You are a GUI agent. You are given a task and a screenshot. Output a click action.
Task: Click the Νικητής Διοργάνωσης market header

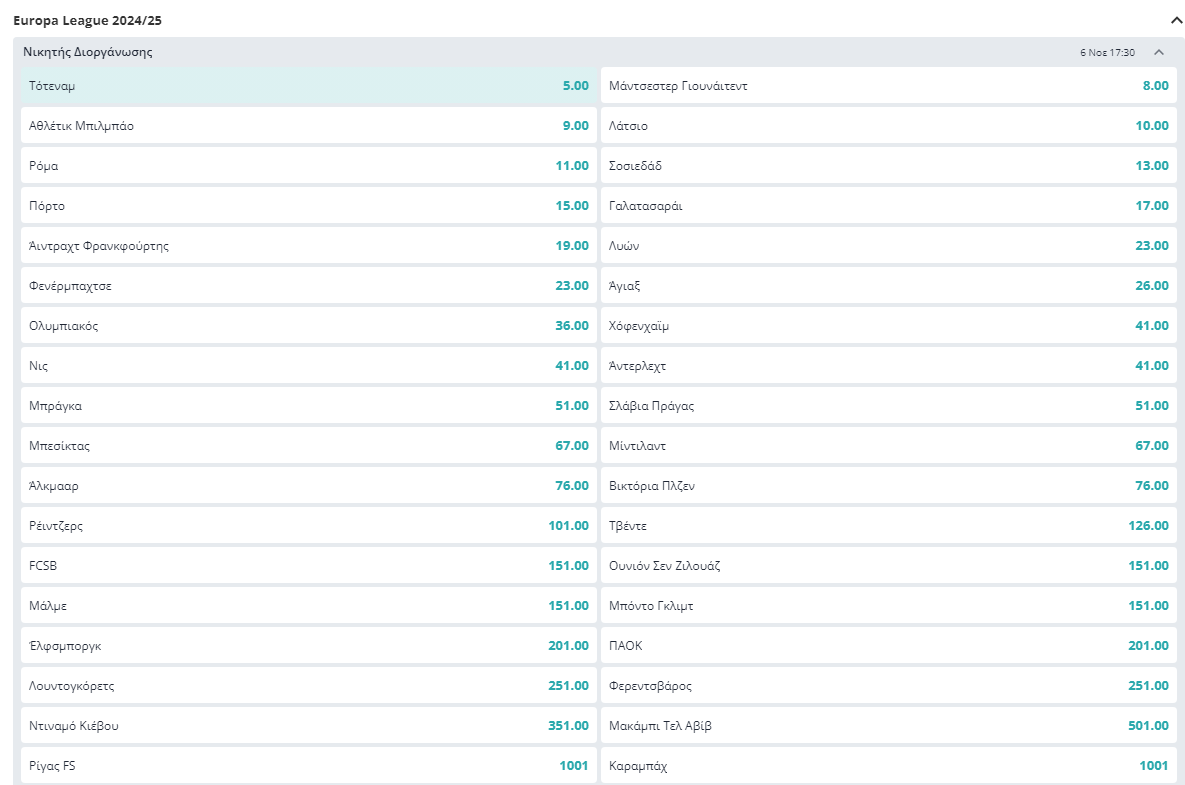[88, 52]
